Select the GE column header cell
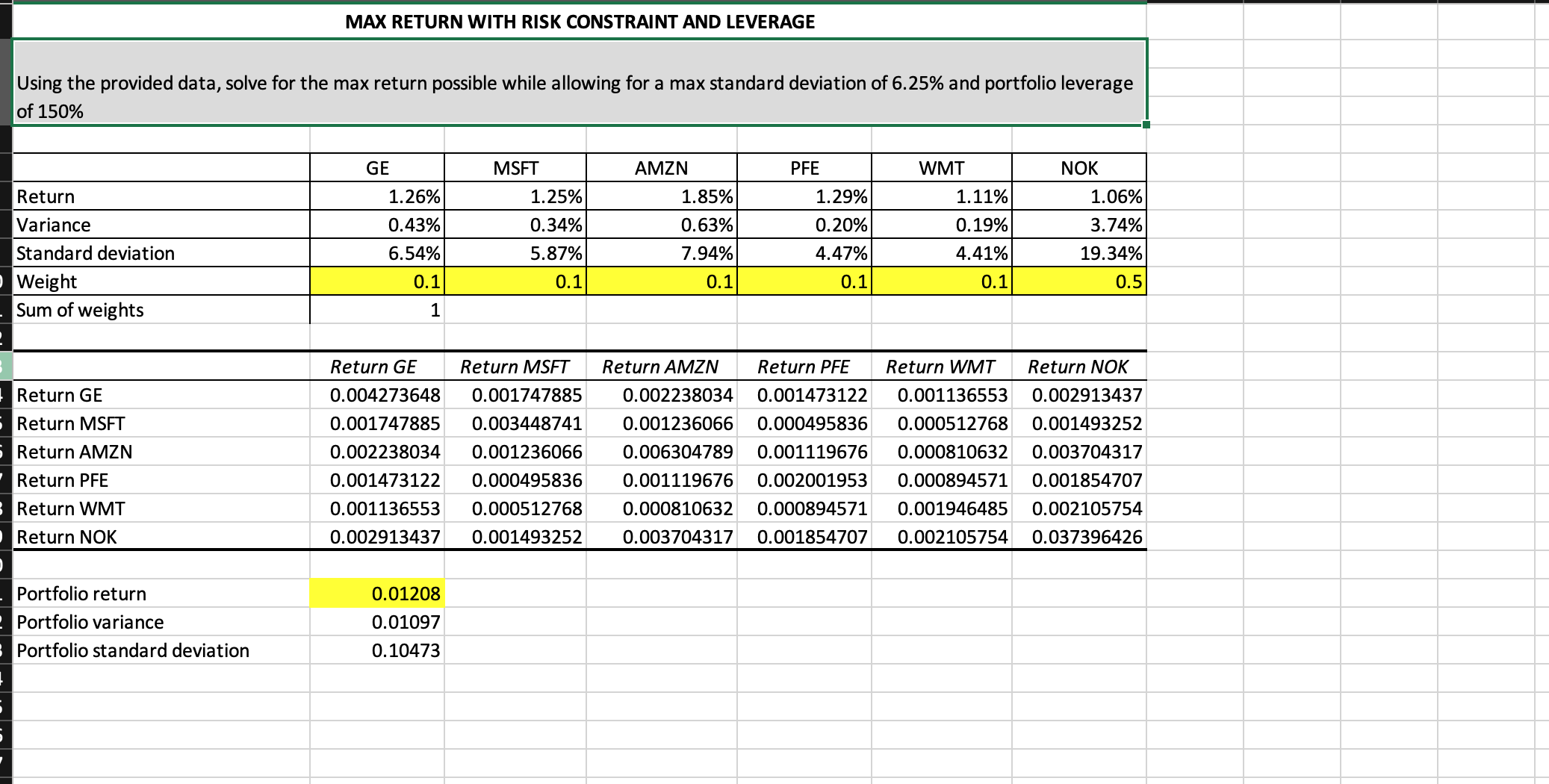1549x784 pixels. click(376, 167)
